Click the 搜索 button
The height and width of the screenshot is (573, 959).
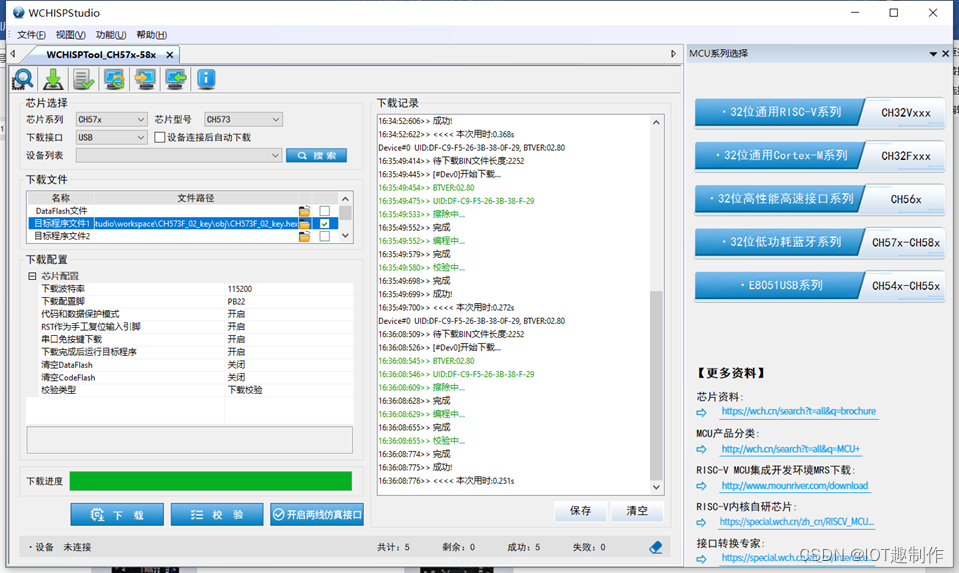(316, 155)
